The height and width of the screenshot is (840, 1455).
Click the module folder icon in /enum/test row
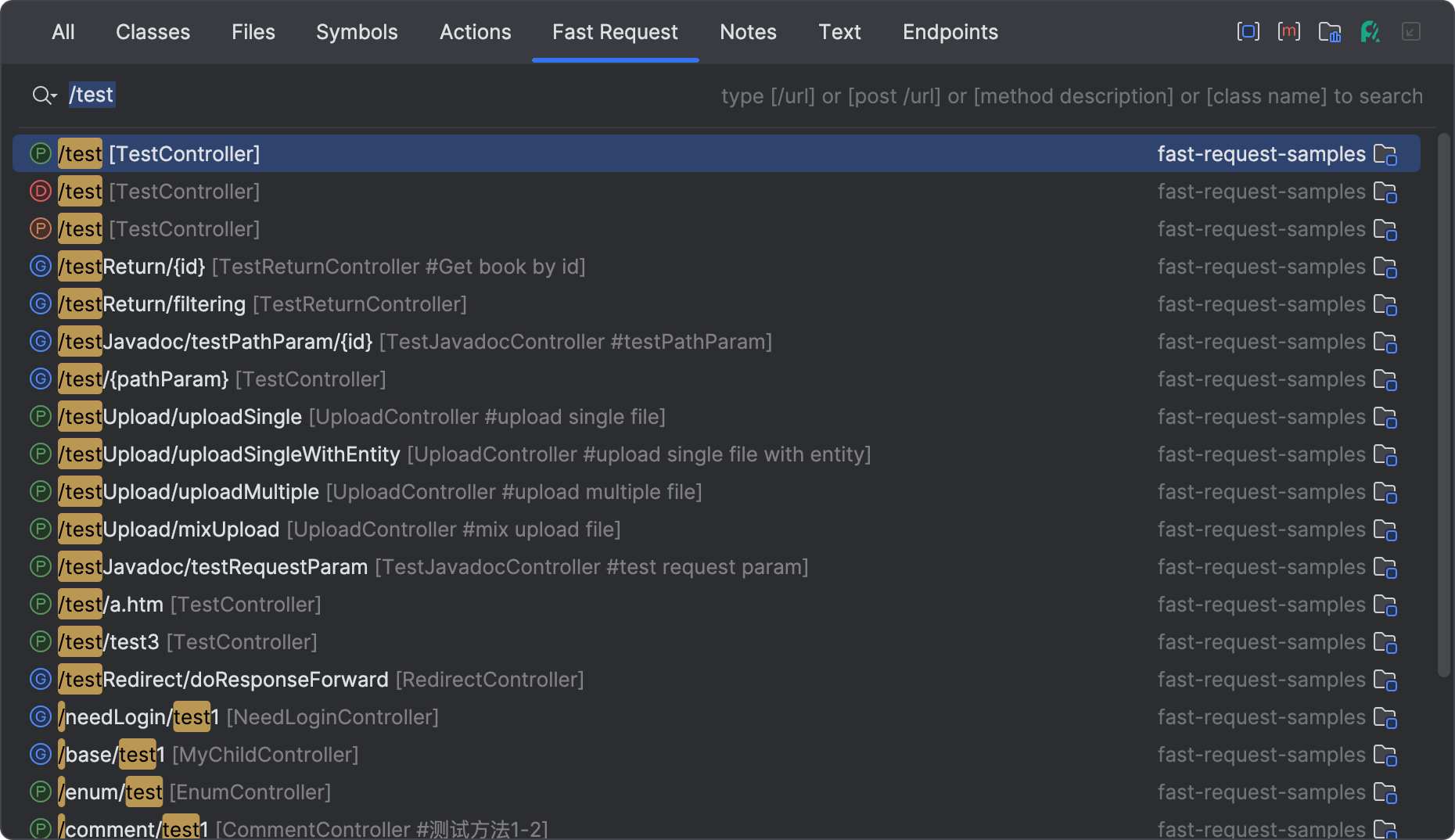coord(1385,792)
